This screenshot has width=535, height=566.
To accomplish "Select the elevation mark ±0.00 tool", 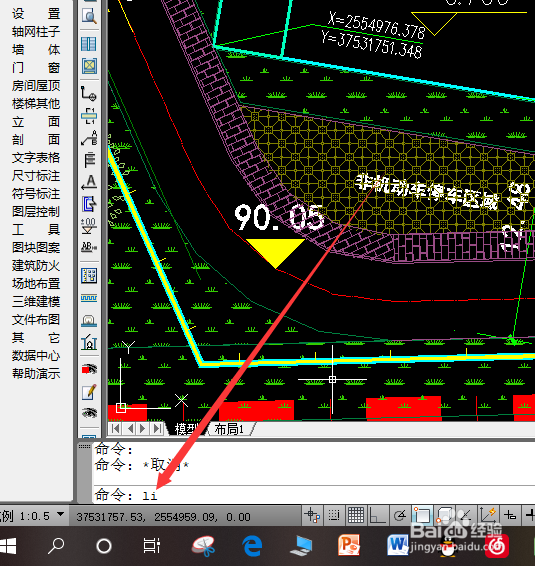I will pos(89,226).
